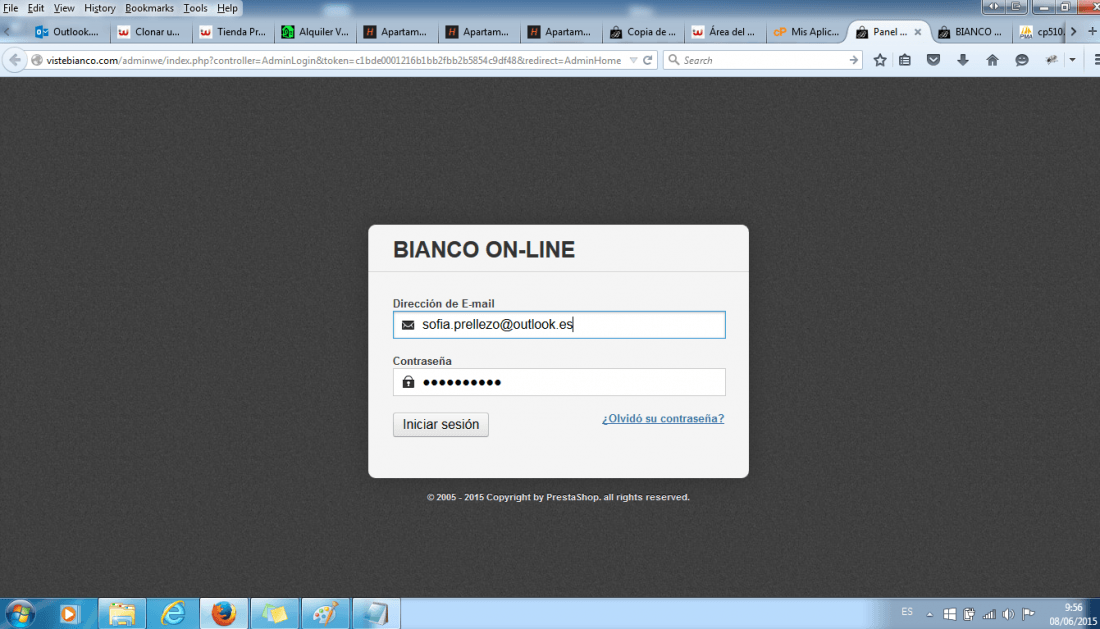Screen dimensions: 1100x629
Task: Open the Windows Start menu
Action: pyautogui.click(x=20, y=614)
